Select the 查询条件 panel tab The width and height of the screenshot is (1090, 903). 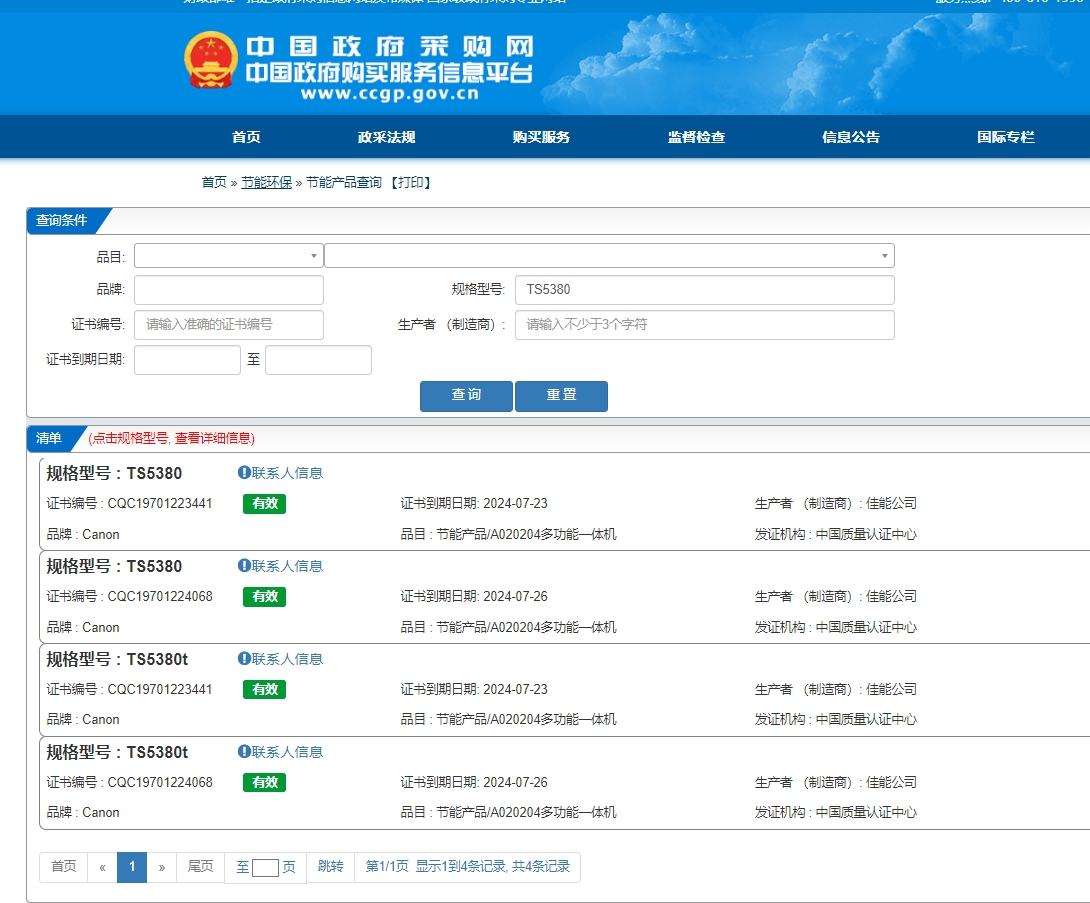(63, 220)
